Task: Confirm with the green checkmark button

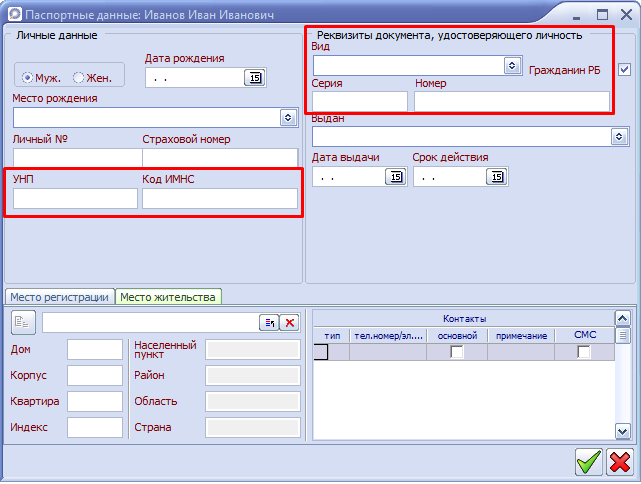Action: (x=588, y=461)
